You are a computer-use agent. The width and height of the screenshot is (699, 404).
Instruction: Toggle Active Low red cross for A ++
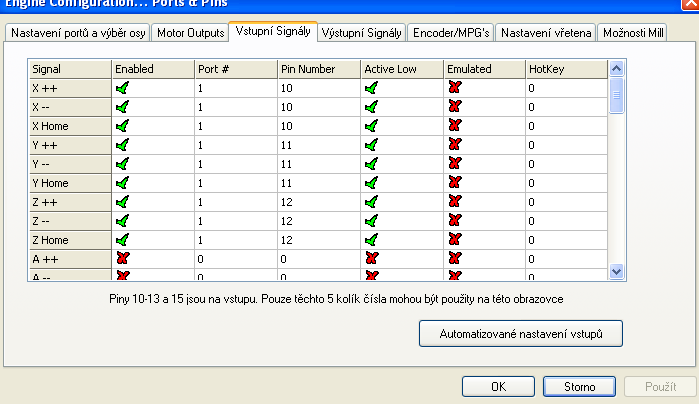tap(372, 258)
